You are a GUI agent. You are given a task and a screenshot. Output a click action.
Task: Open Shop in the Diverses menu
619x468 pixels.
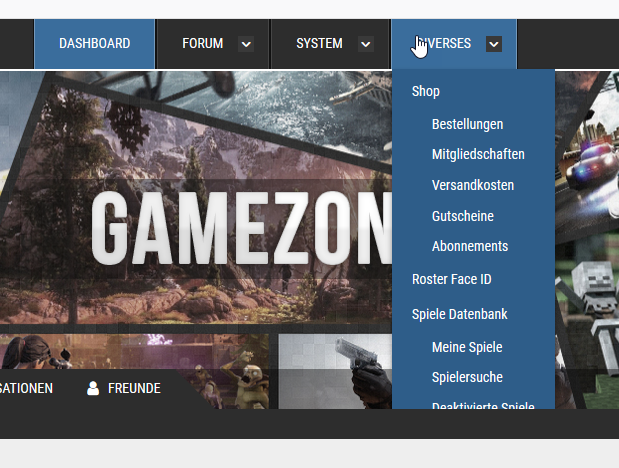pos(426,91)
